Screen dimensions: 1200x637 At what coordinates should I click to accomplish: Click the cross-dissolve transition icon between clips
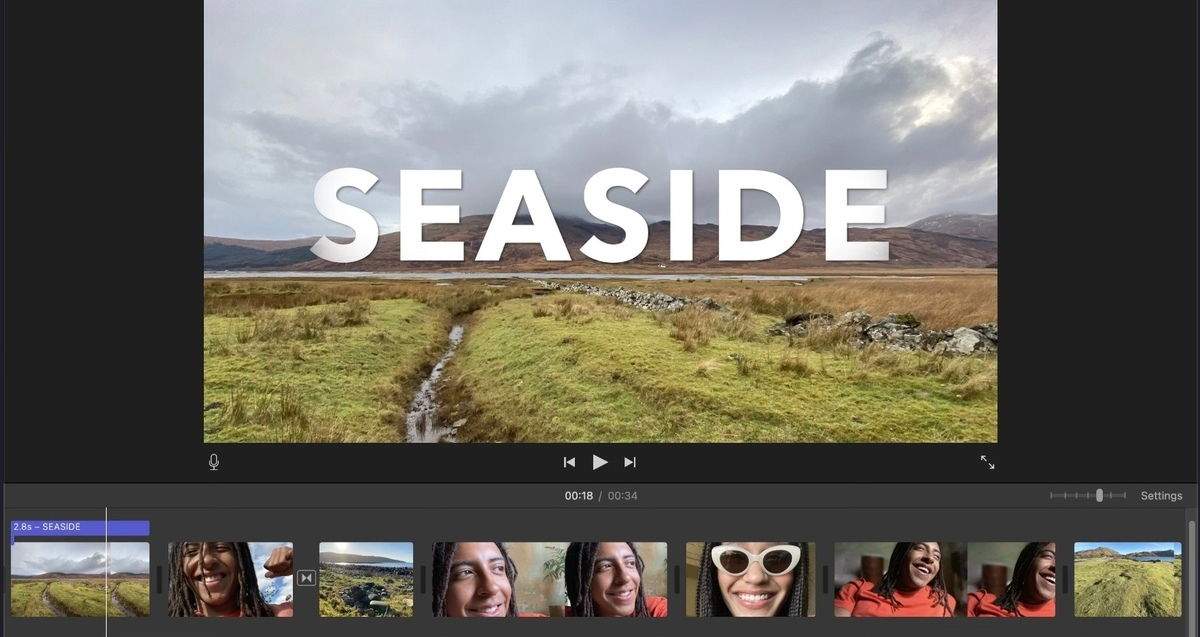(306, 578)
